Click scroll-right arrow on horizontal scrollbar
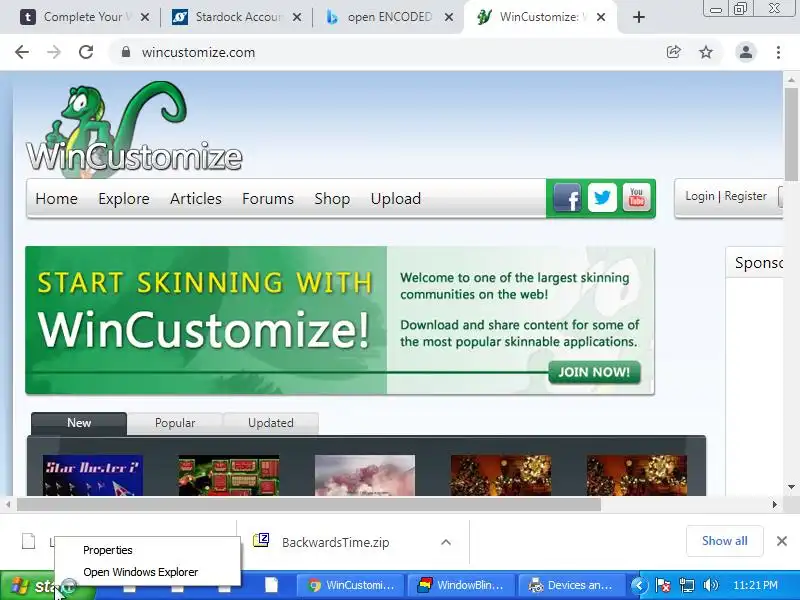Viewport: 800px width, 600px height. 774,505
